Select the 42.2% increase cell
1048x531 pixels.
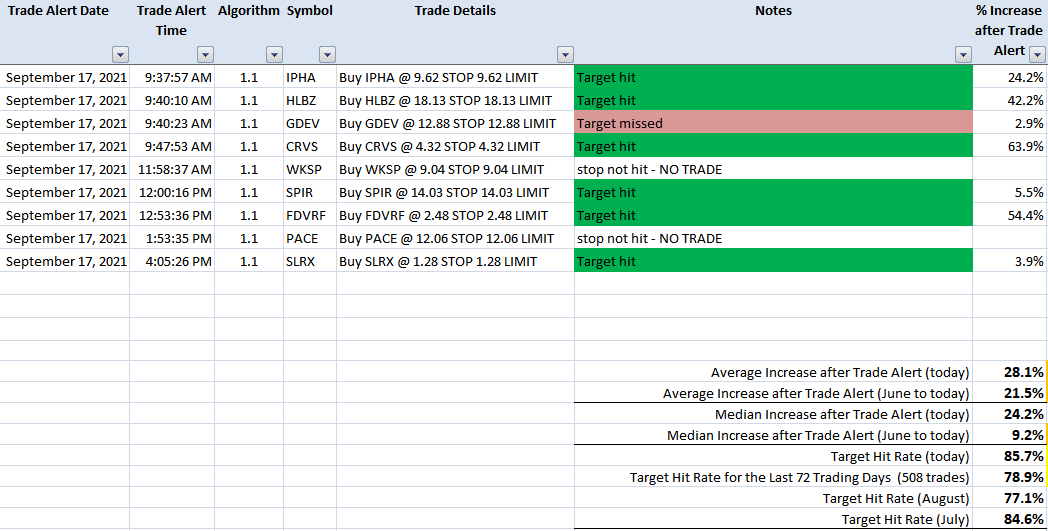tap(1010, 100)
